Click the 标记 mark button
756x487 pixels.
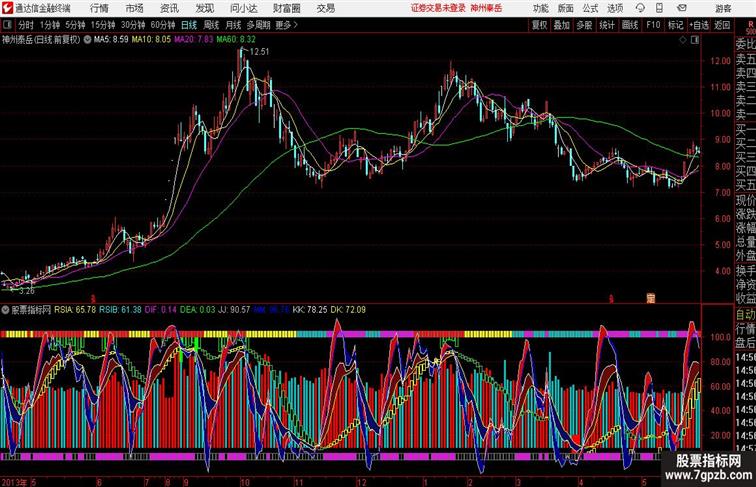click(x=675, y=25)
